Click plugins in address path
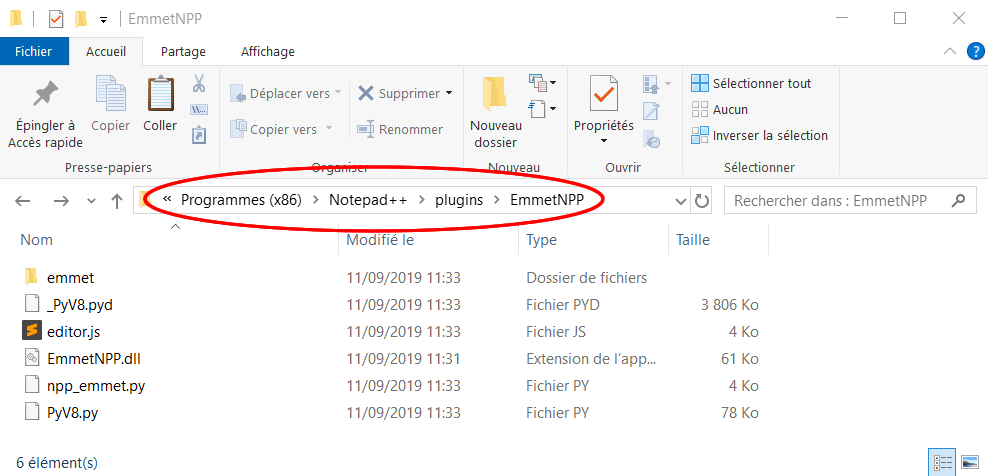The width and height of the screenshot is (988, 476). point(459,200)
